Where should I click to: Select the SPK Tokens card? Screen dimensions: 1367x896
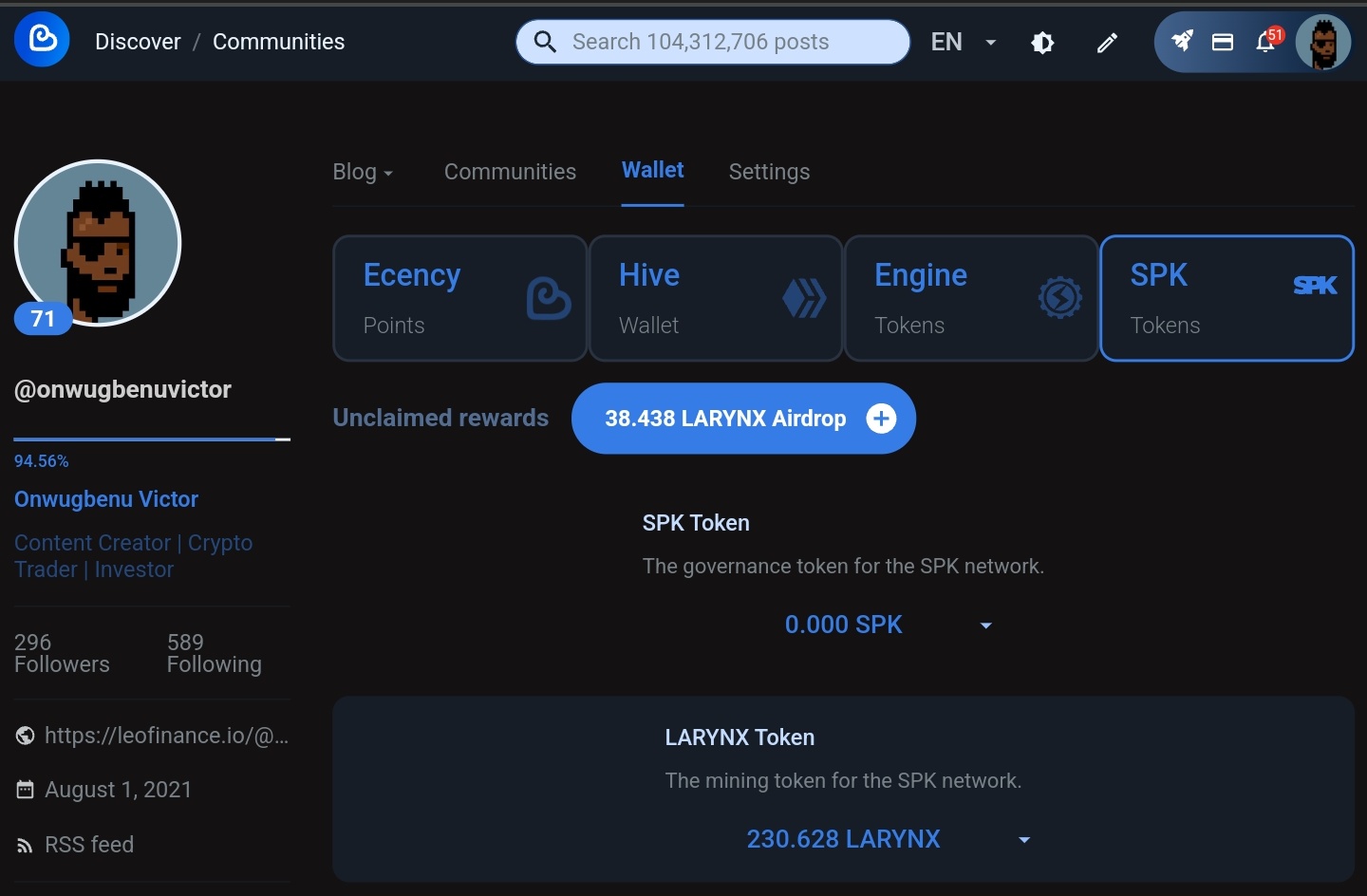[x=1227, y=298]
